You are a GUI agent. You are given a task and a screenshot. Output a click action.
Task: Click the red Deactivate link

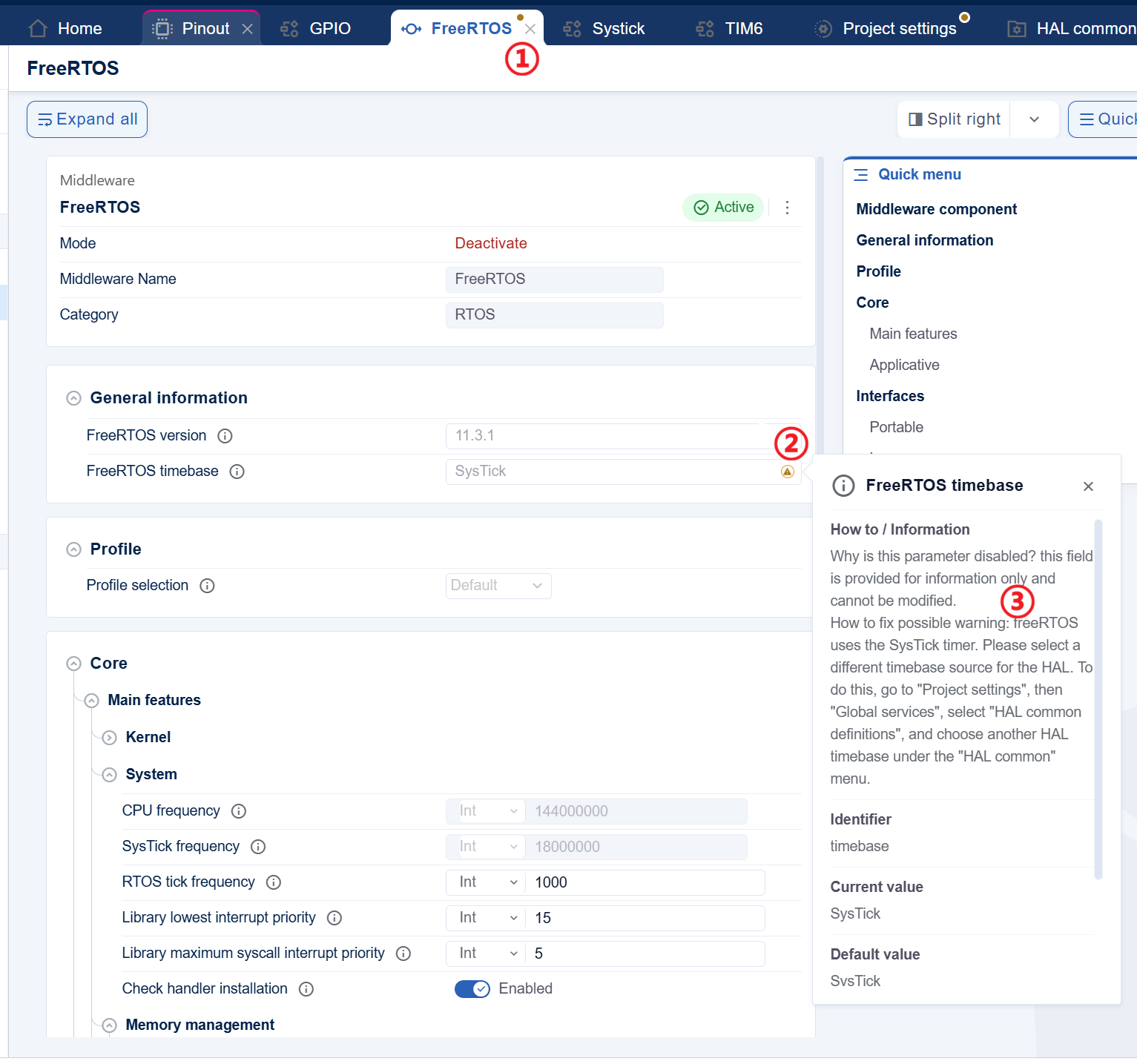pos(491,244)
